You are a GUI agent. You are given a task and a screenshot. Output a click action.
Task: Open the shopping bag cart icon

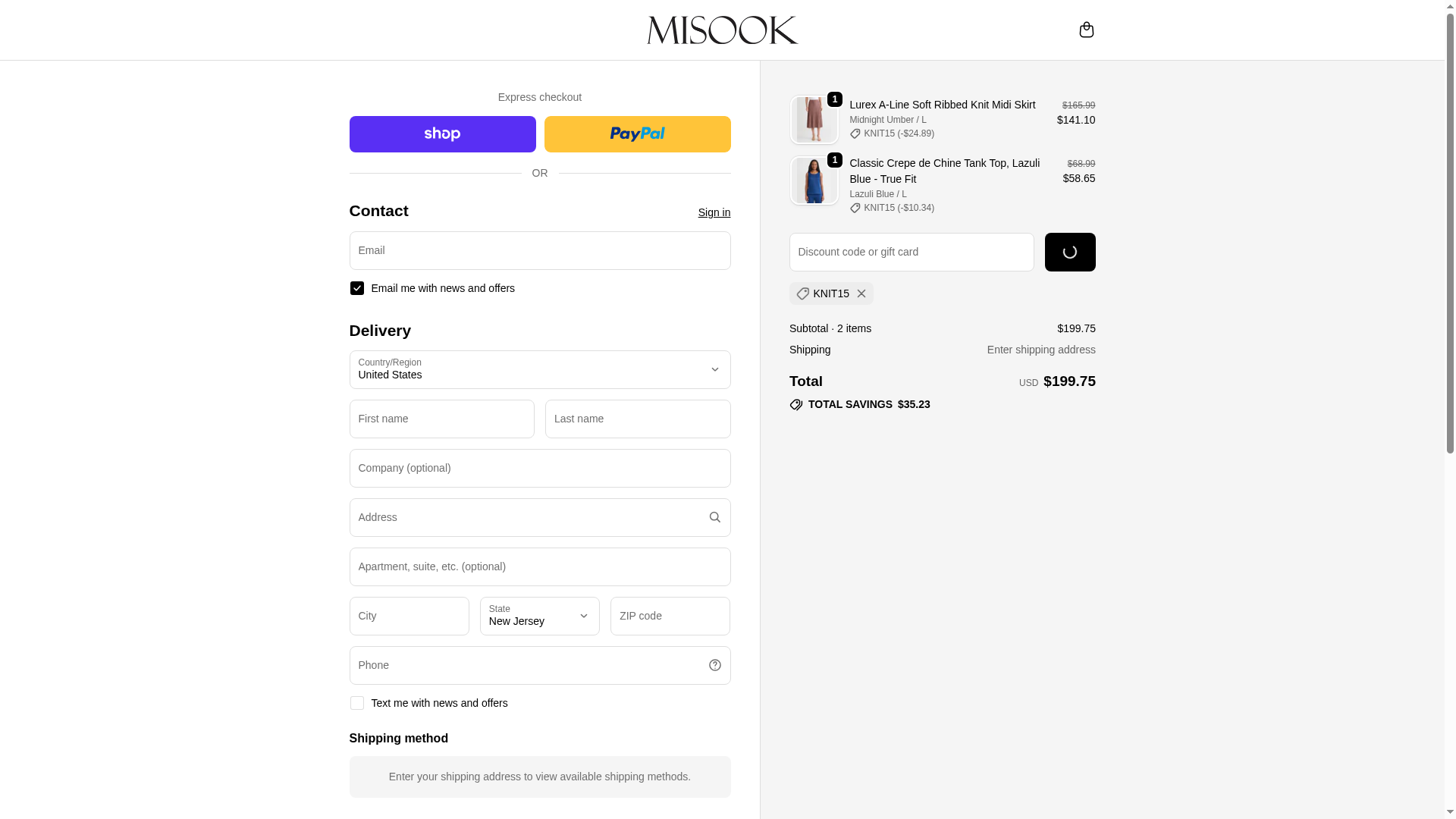click(1086, 30)
